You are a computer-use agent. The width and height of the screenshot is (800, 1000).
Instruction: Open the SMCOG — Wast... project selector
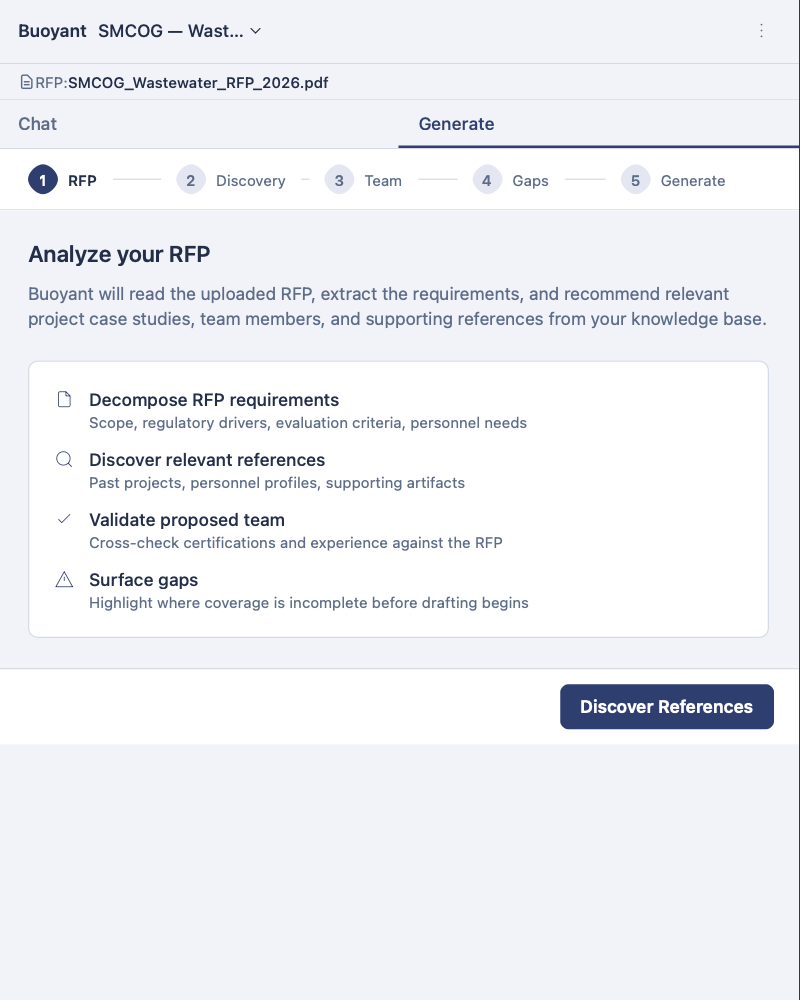[180, 31]
